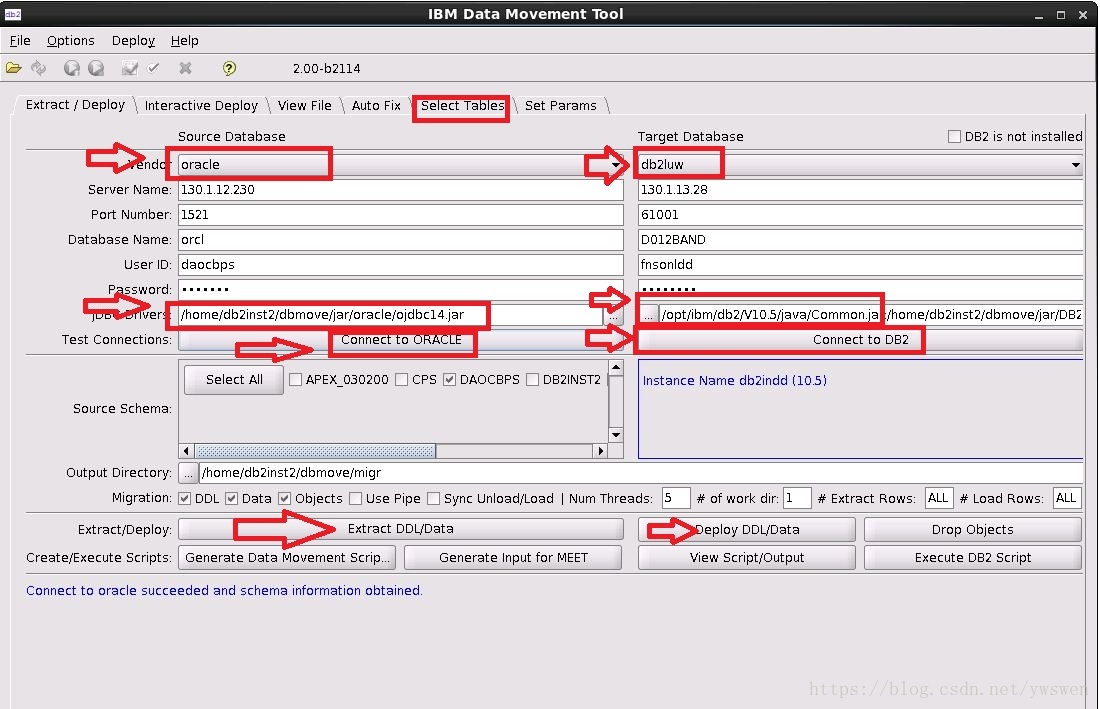Image resolution: width=1100 pixels, height=709 pixels.
Task: Check the DB2INST2 schema checkbox
Action: [x=532, y=379]
